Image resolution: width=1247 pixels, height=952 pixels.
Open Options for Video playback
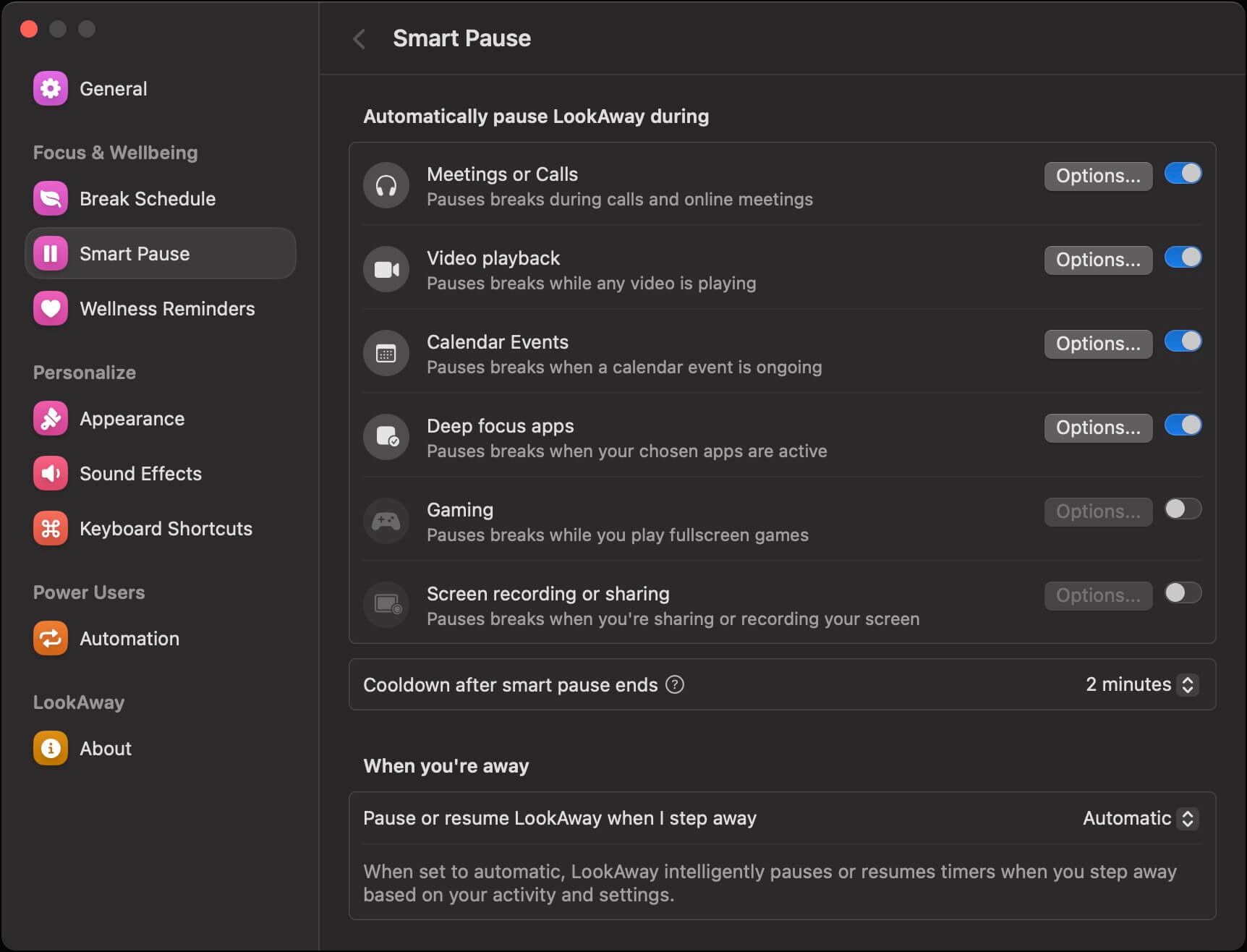[x=1097, y=260]
